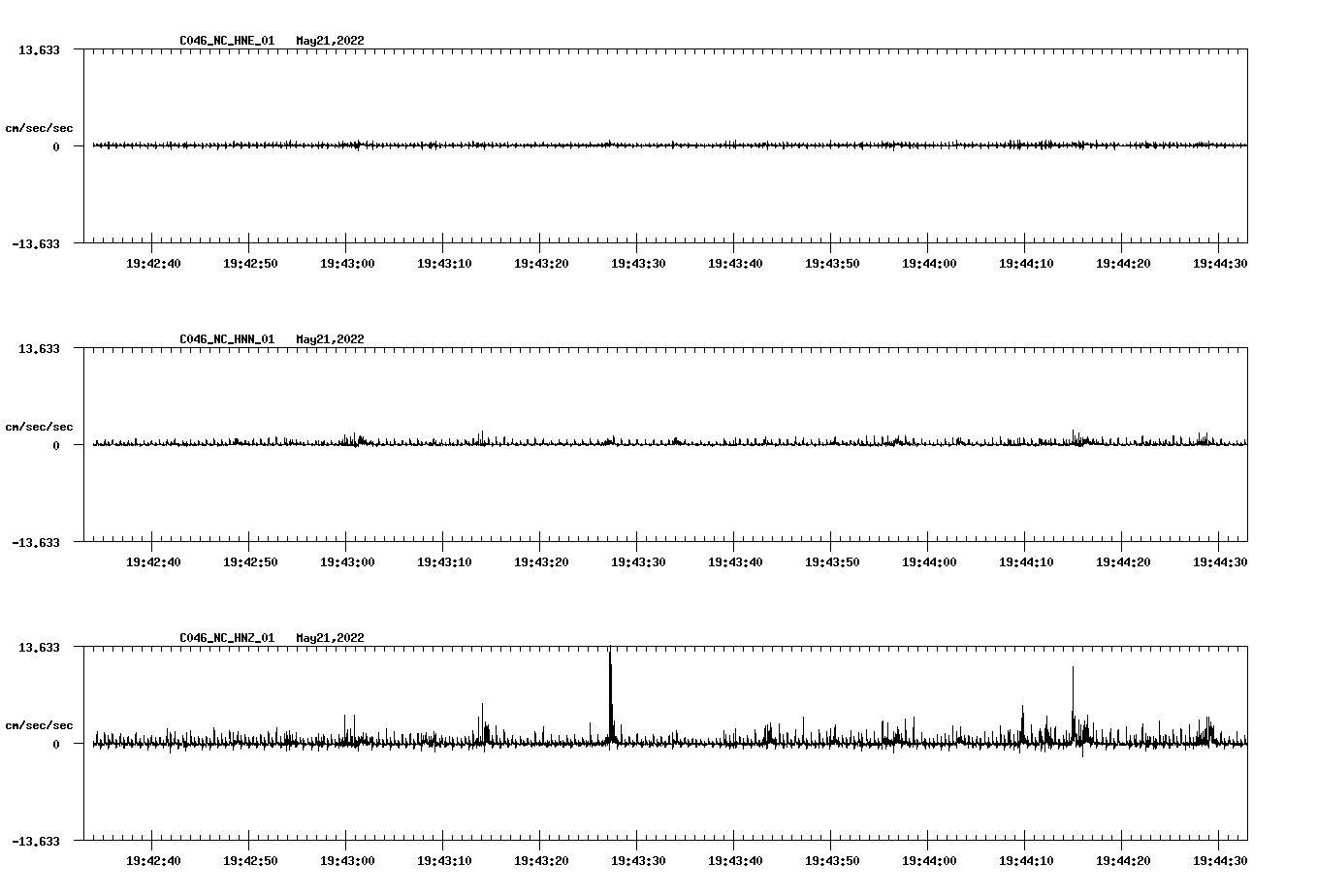
Task: Click the C046_NC_HNN_01 plot title
Action: 227,339
